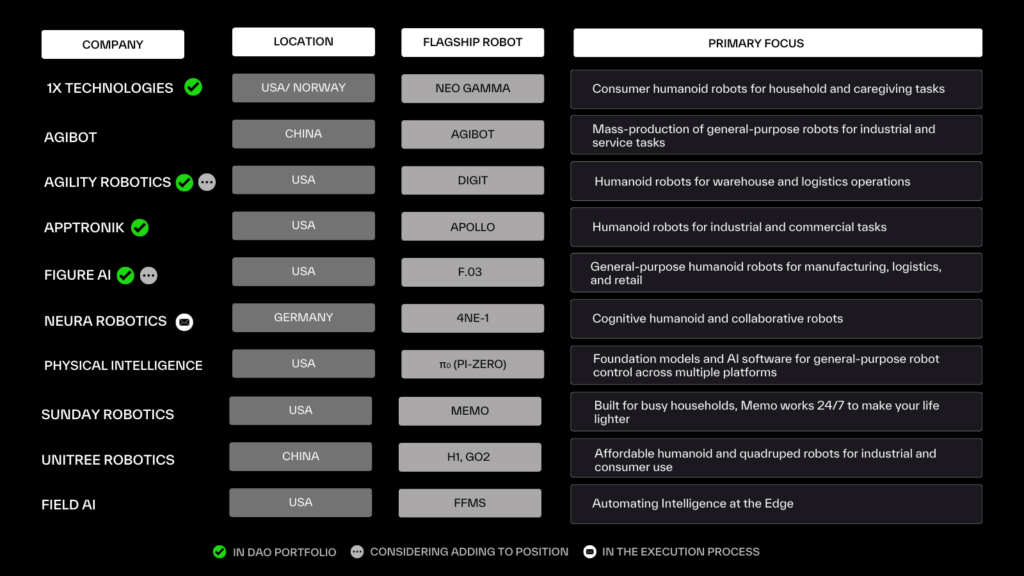Click gray dots icon beside Figure AI
Viewport: 1024px width, 576px height.
click(148, 275)
